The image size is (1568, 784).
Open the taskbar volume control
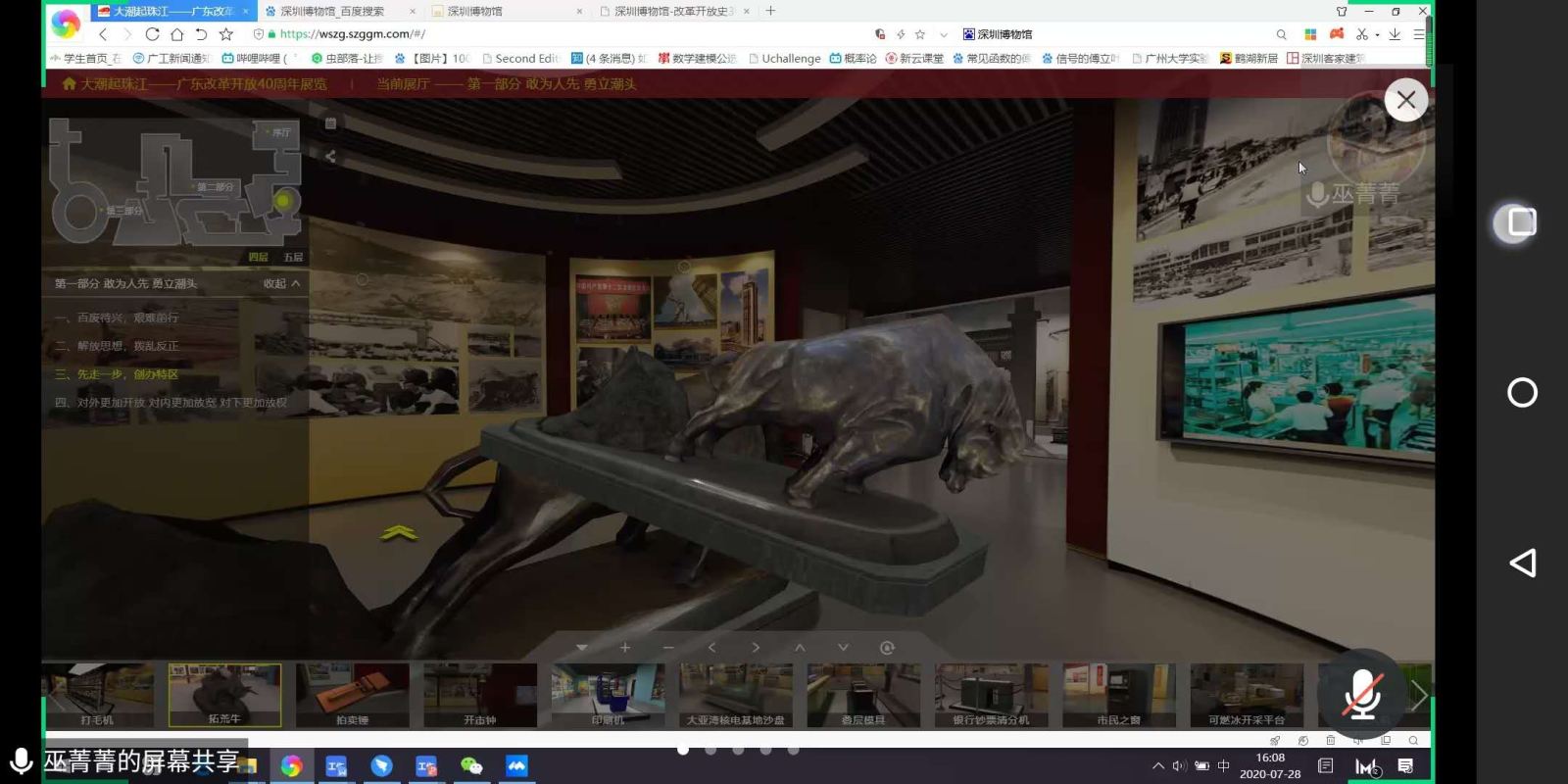click(1179, 765)
